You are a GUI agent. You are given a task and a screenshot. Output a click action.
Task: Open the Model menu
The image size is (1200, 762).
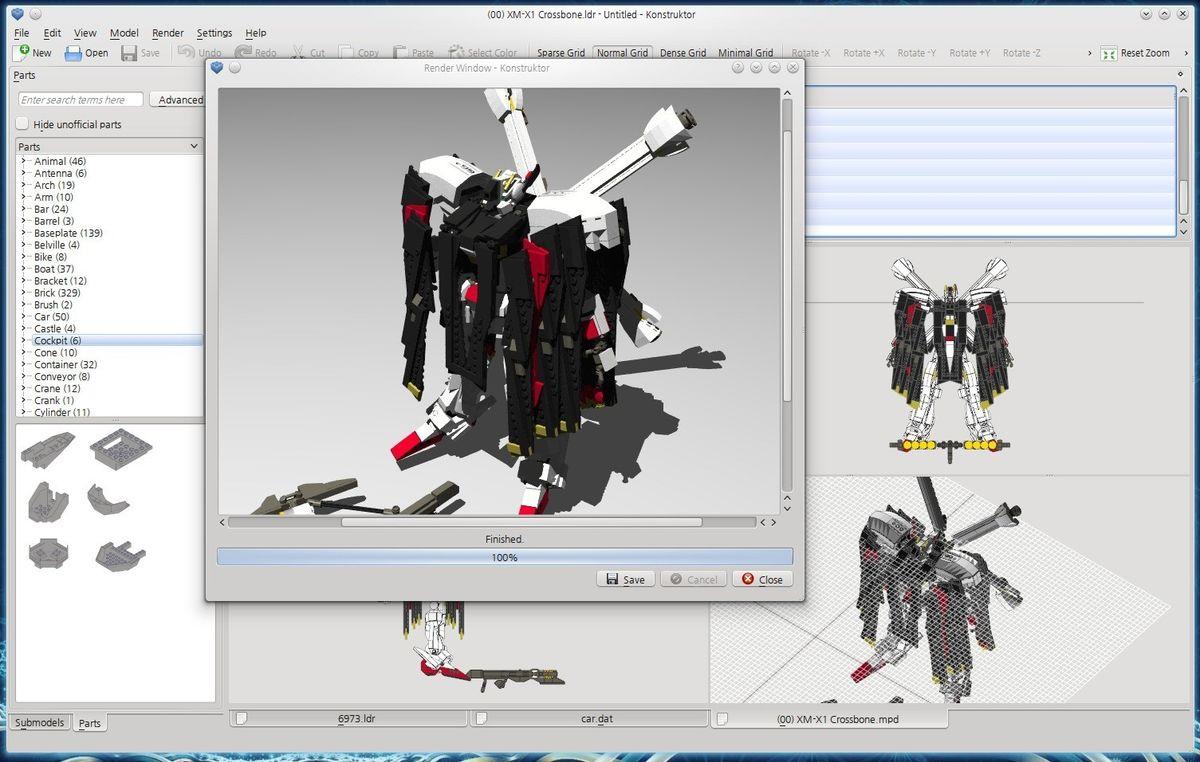[124, 33]
